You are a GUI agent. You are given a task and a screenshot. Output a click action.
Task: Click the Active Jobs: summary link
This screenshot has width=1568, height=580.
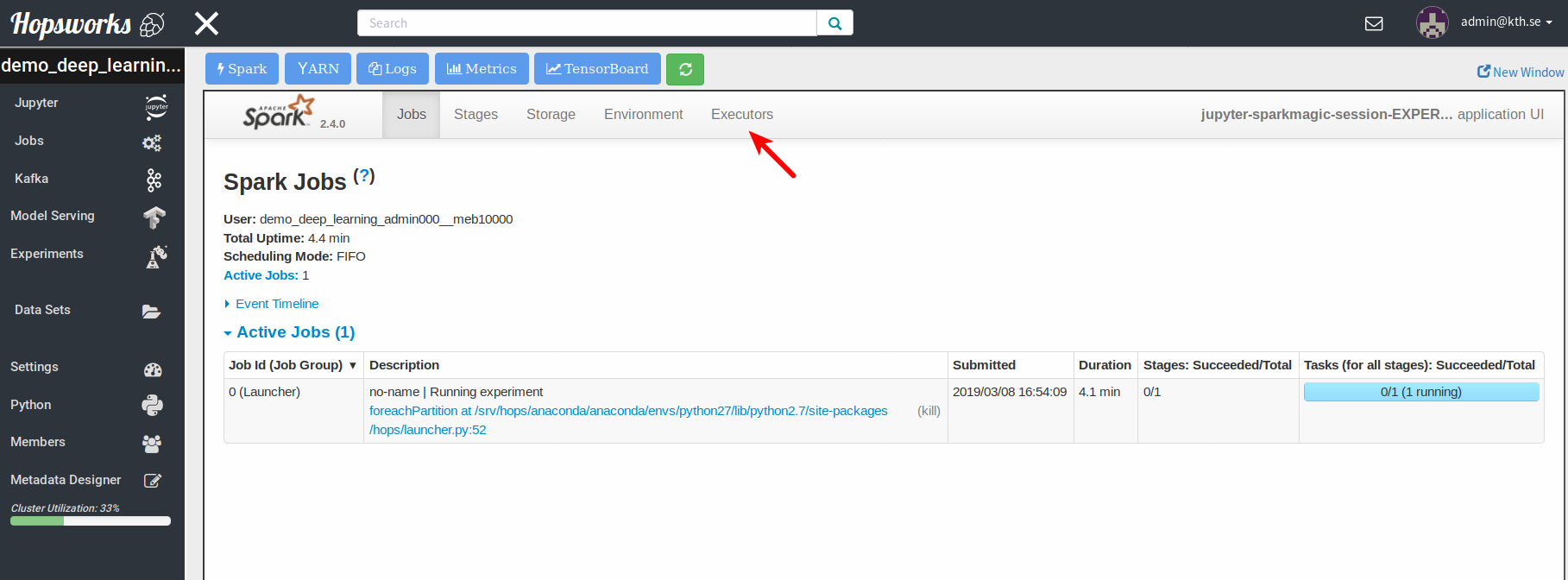pyautogui.click(x=261, y=275)
